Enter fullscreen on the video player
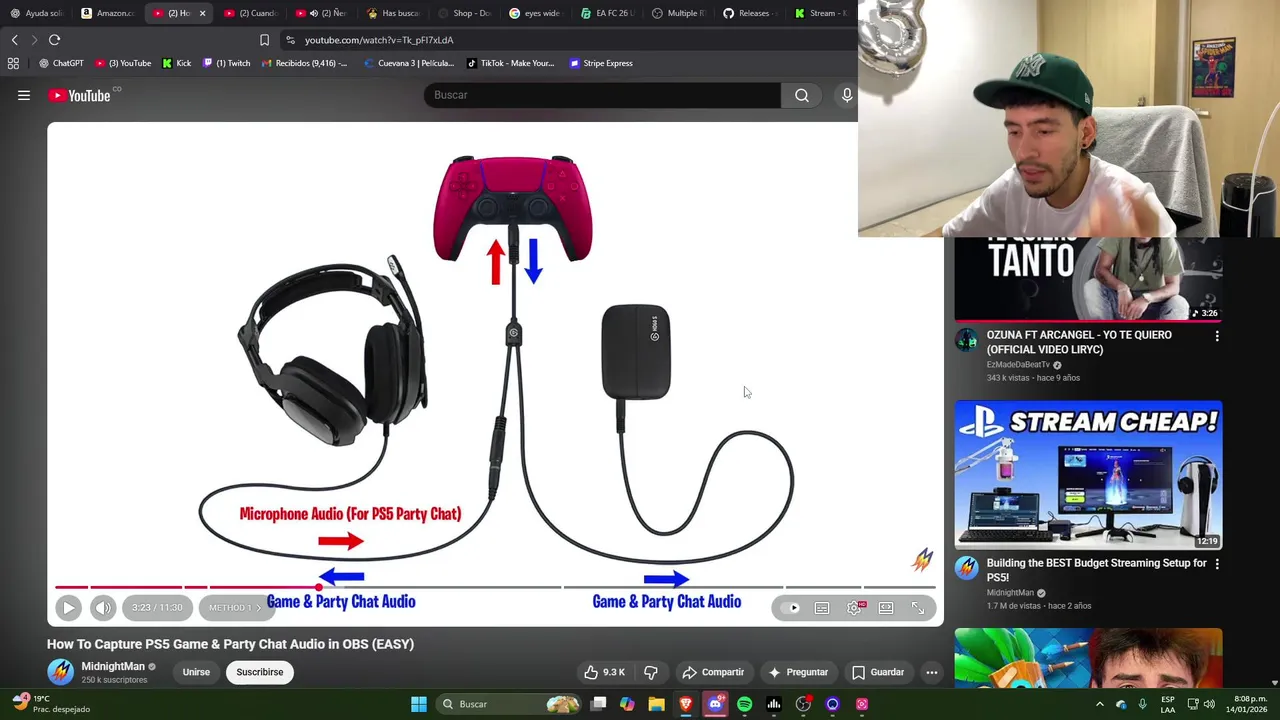Image resolution: width=1280 pixels, height=720 pixels. [918, 608]
